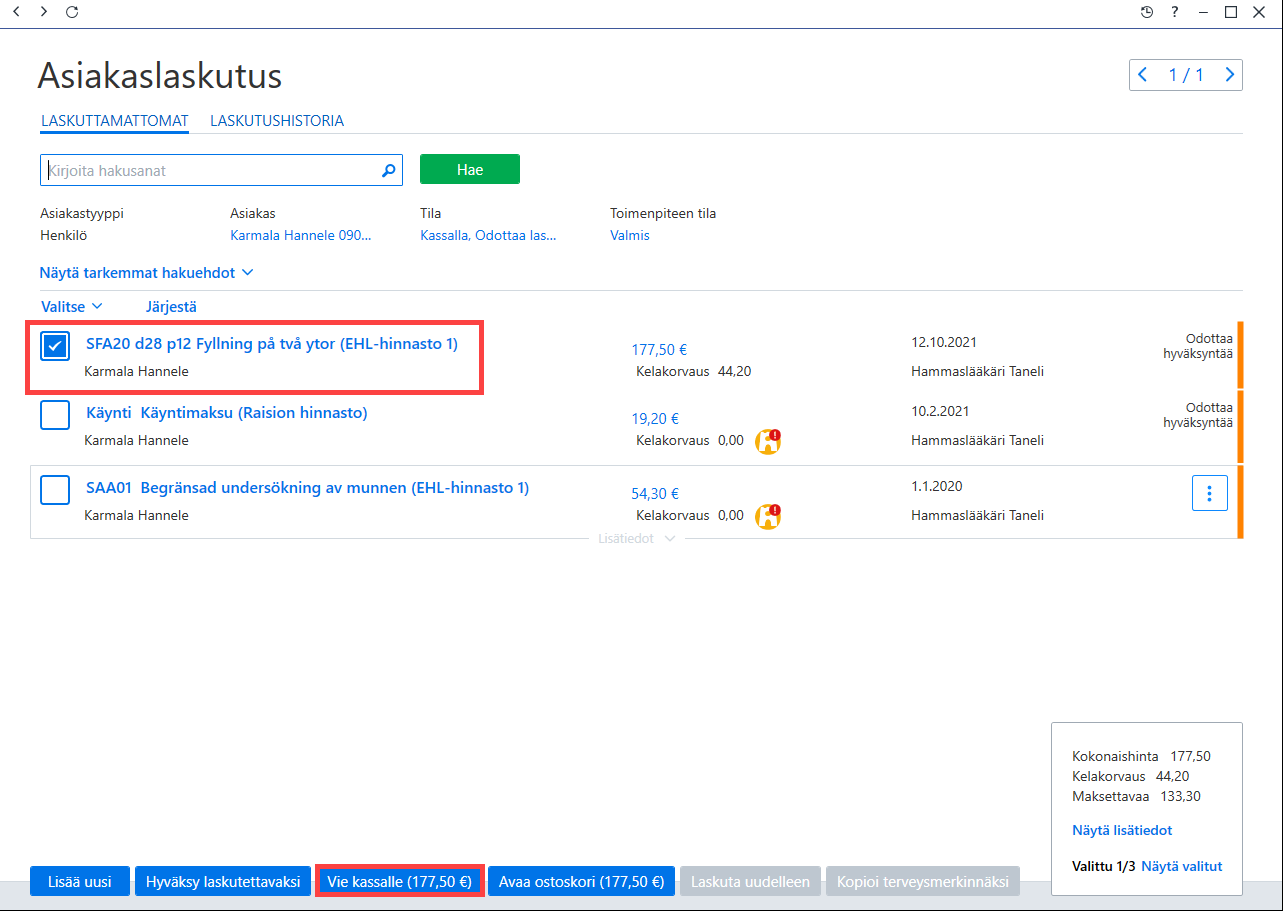Click the 19,20 € price on Käyntimaksu row
The width and height of the screenshot is (1283, 911).
[x=655, y=419]
